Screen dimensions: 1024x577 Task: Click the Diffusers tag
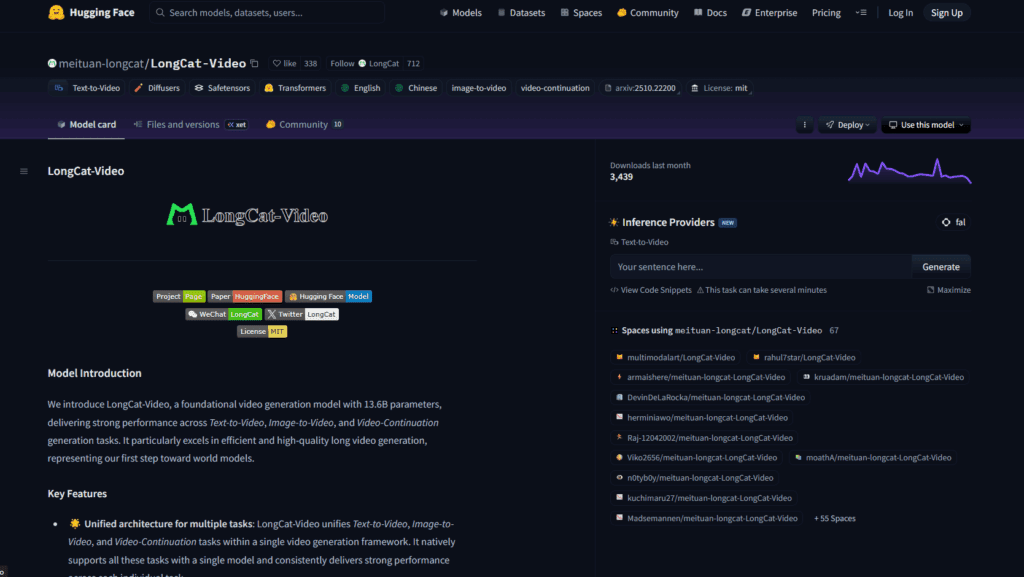157,88
